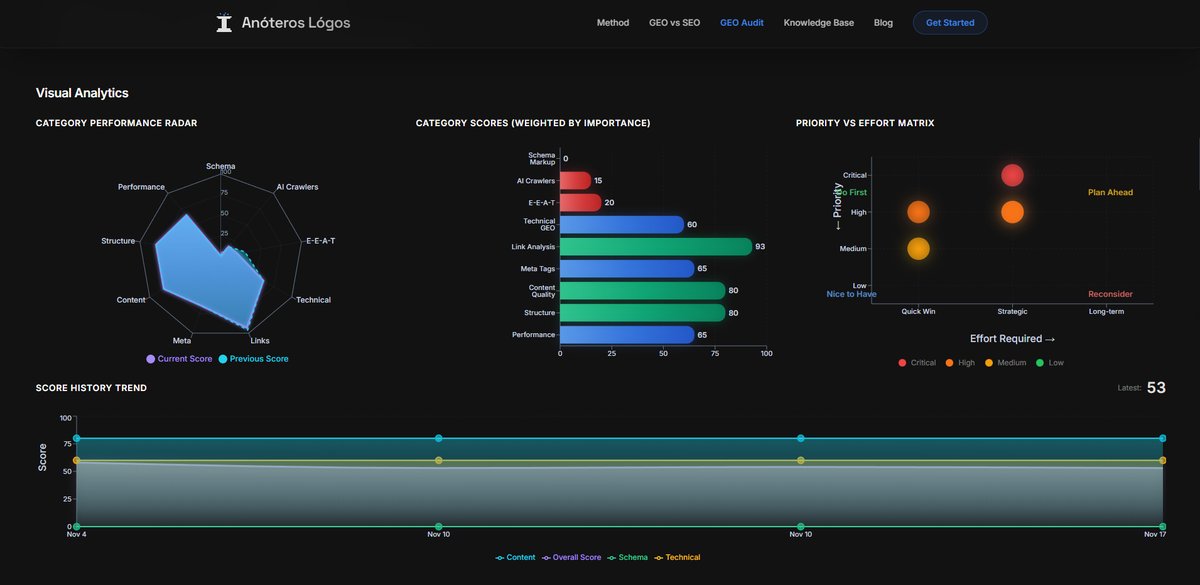Viewport: 1200px width, 585px height.
Task: Click the Schema axis label on radar
Action: [x=221, y=166]
